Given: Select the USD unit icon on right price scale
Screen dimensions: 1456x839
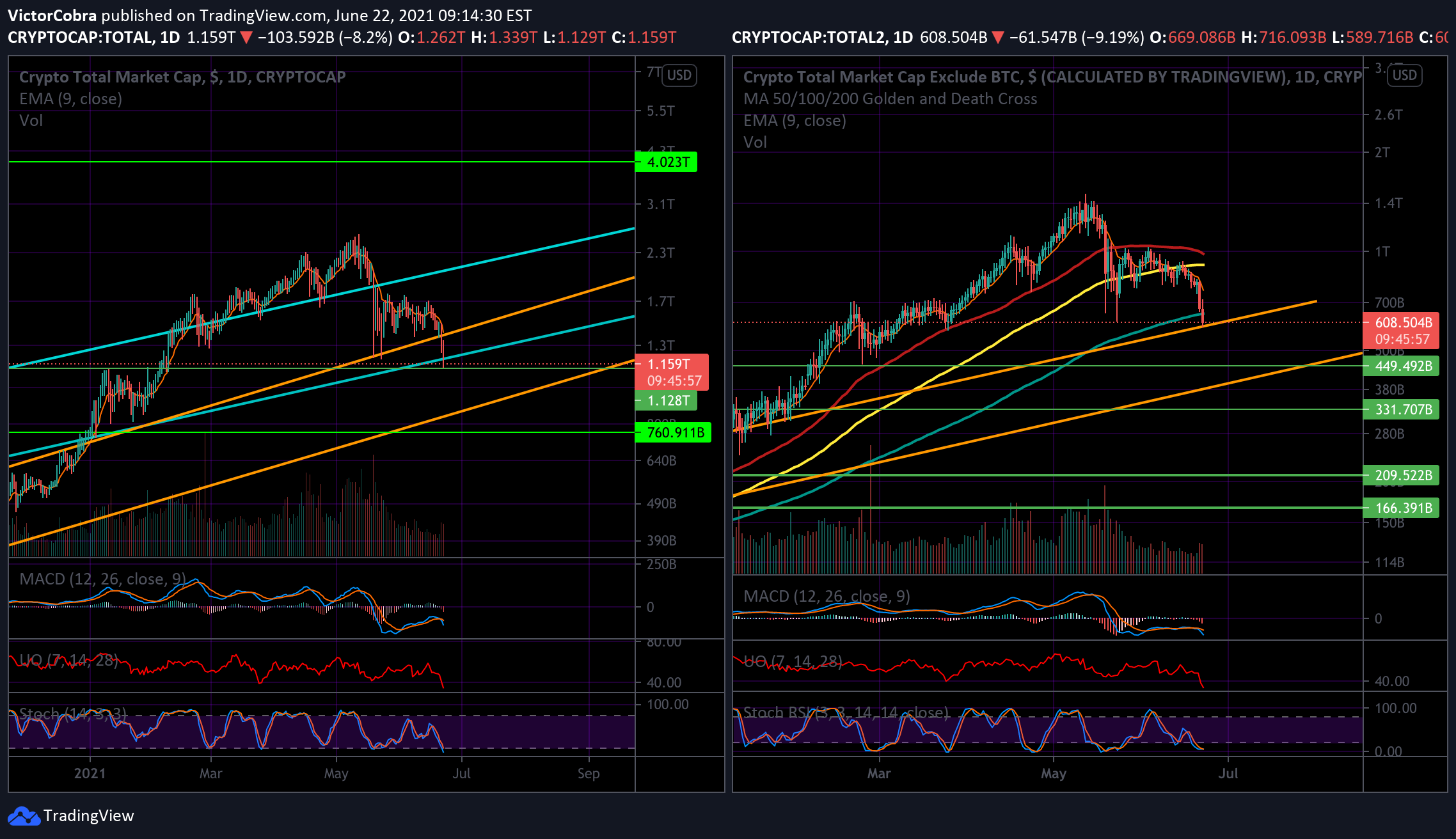Looking at the screenshot, I should coord(1405,75).
